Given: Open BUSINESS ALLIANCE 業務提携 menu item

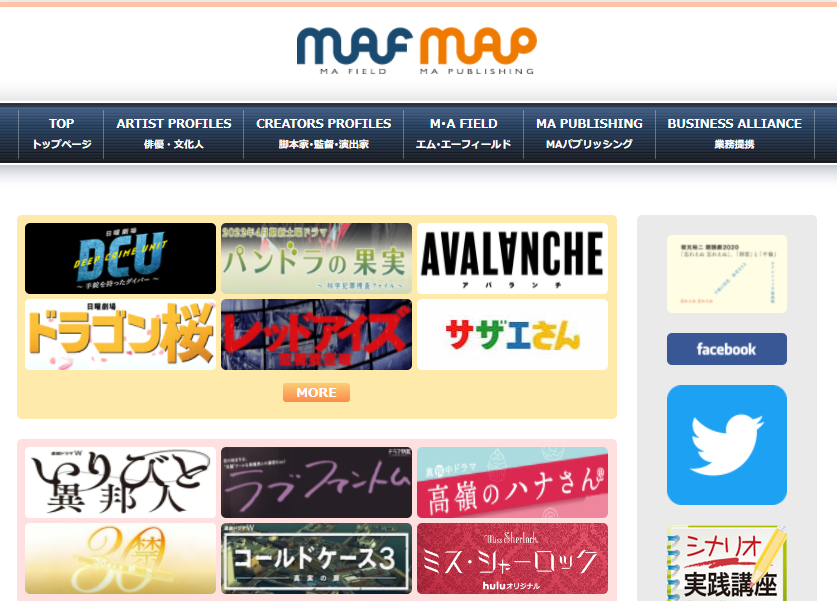Looking at the screenshot, I should pos(734,133).
